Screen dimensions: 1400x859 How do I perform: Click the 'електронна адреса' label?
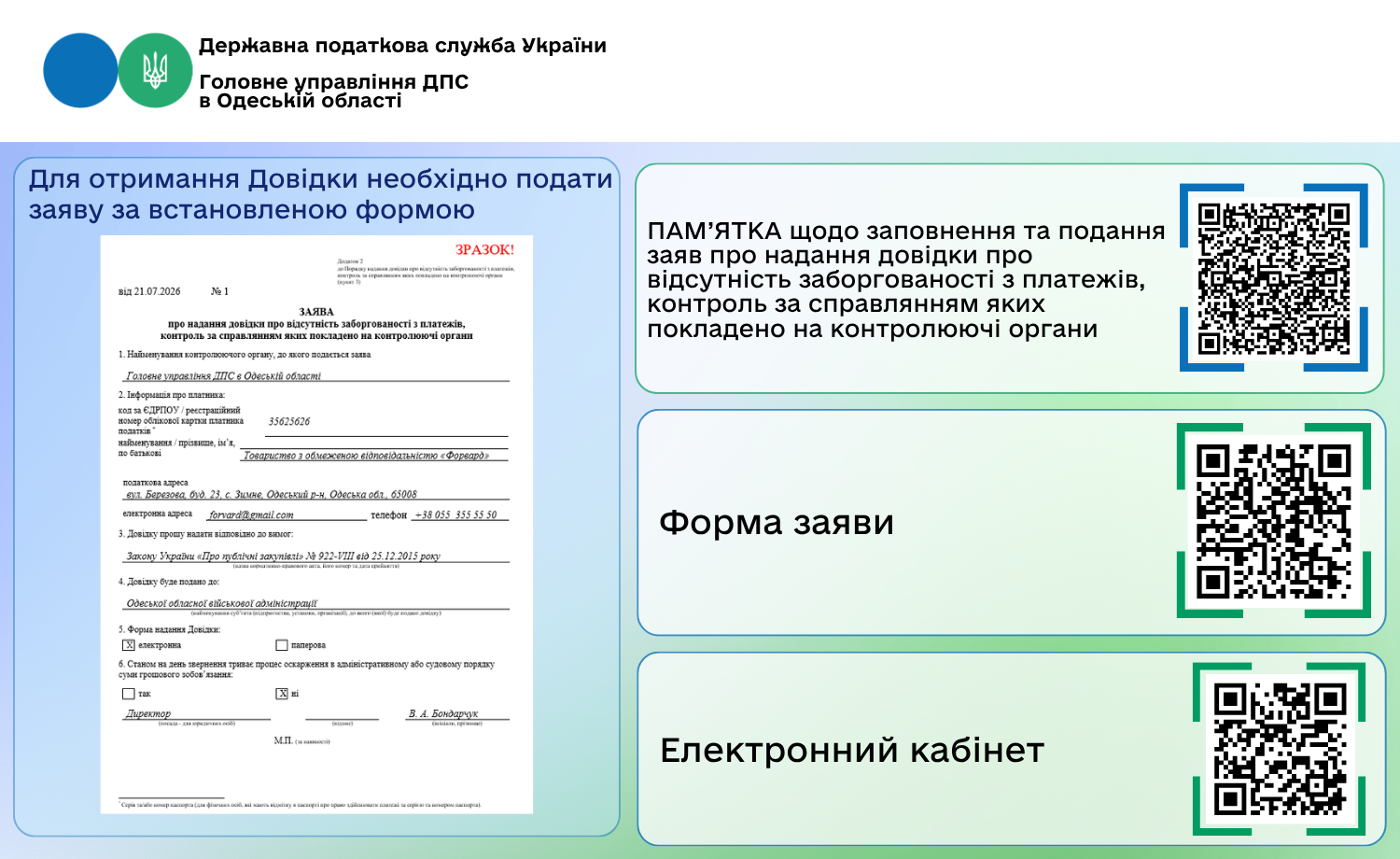click(x=158, y=514)
